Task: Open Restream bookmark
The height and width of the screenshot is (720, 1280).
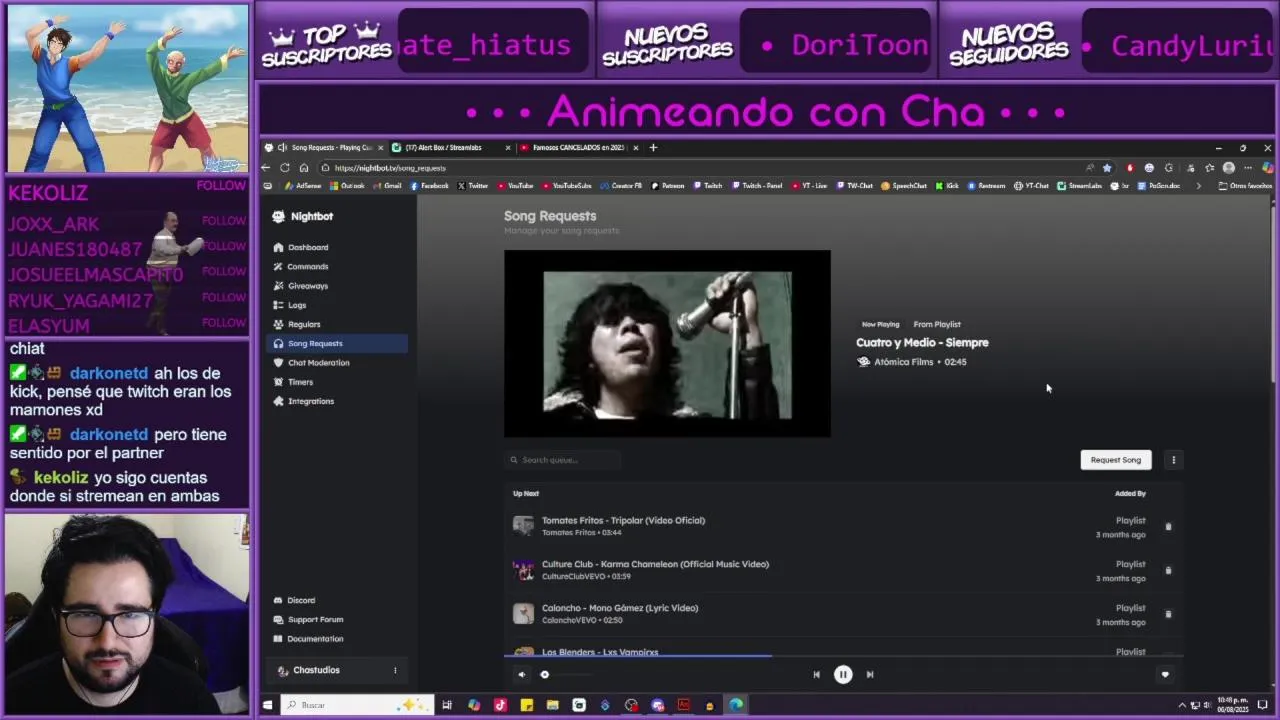Action: (986, 186)
